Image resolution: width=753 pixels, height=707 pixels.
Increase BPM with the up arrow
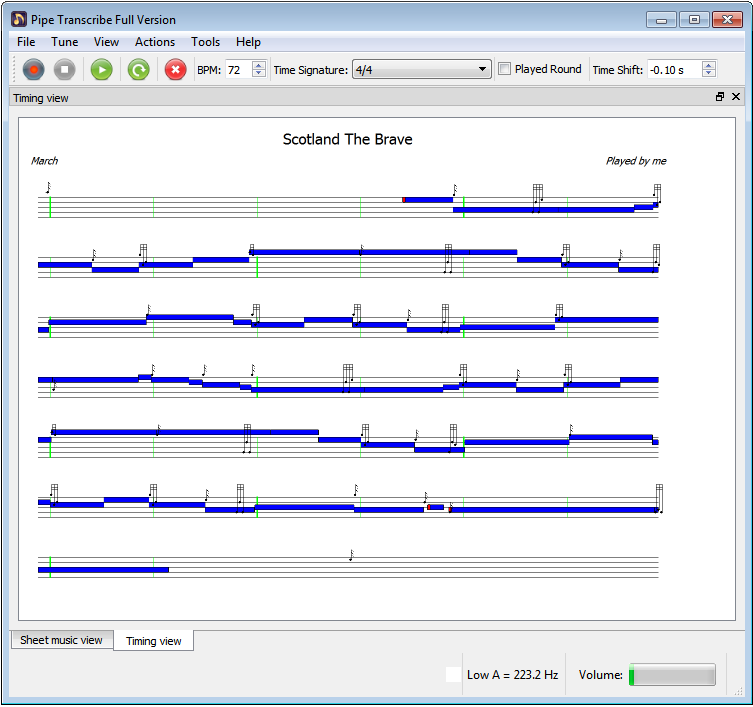click(x=259, y=65)
